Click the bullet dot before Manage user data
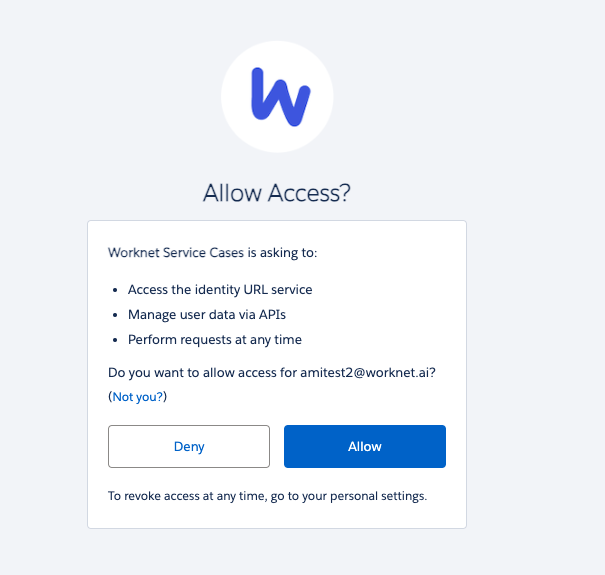605x575 pixels. (x=115, y=315)
